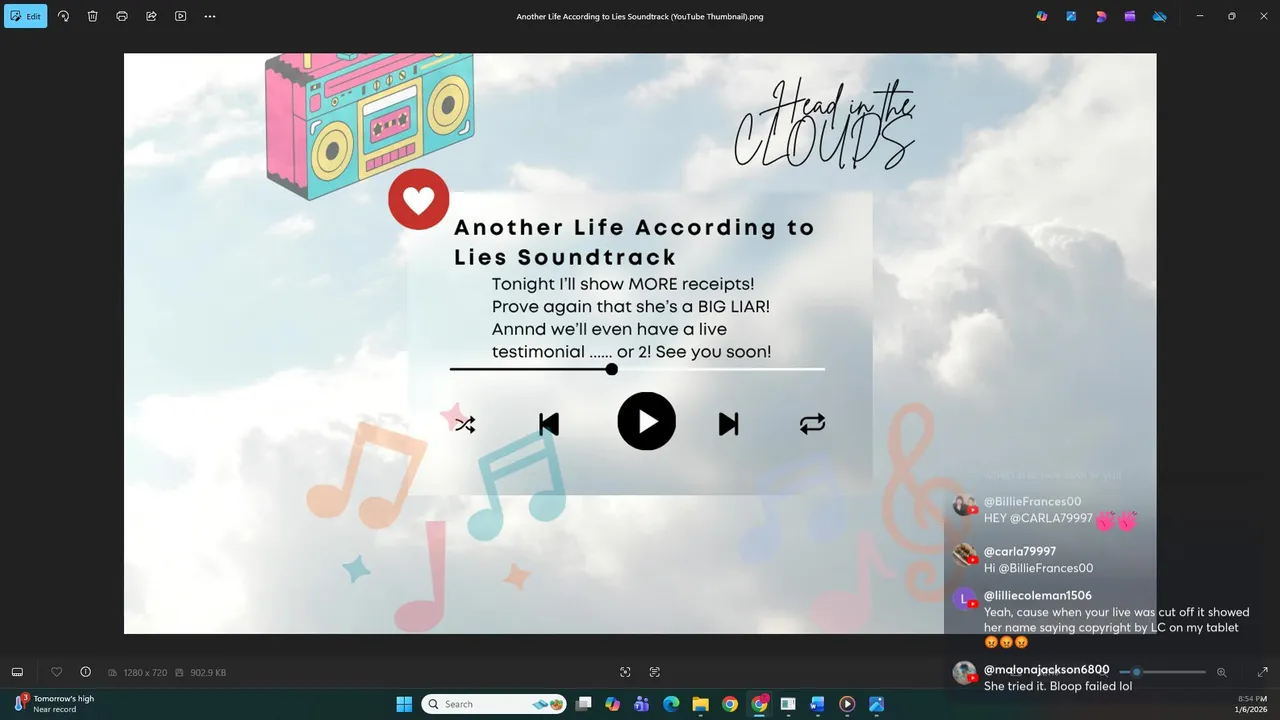Start slideshow with the play-frame icon
Screen dimensions: 1280x720
click(180, 16)
